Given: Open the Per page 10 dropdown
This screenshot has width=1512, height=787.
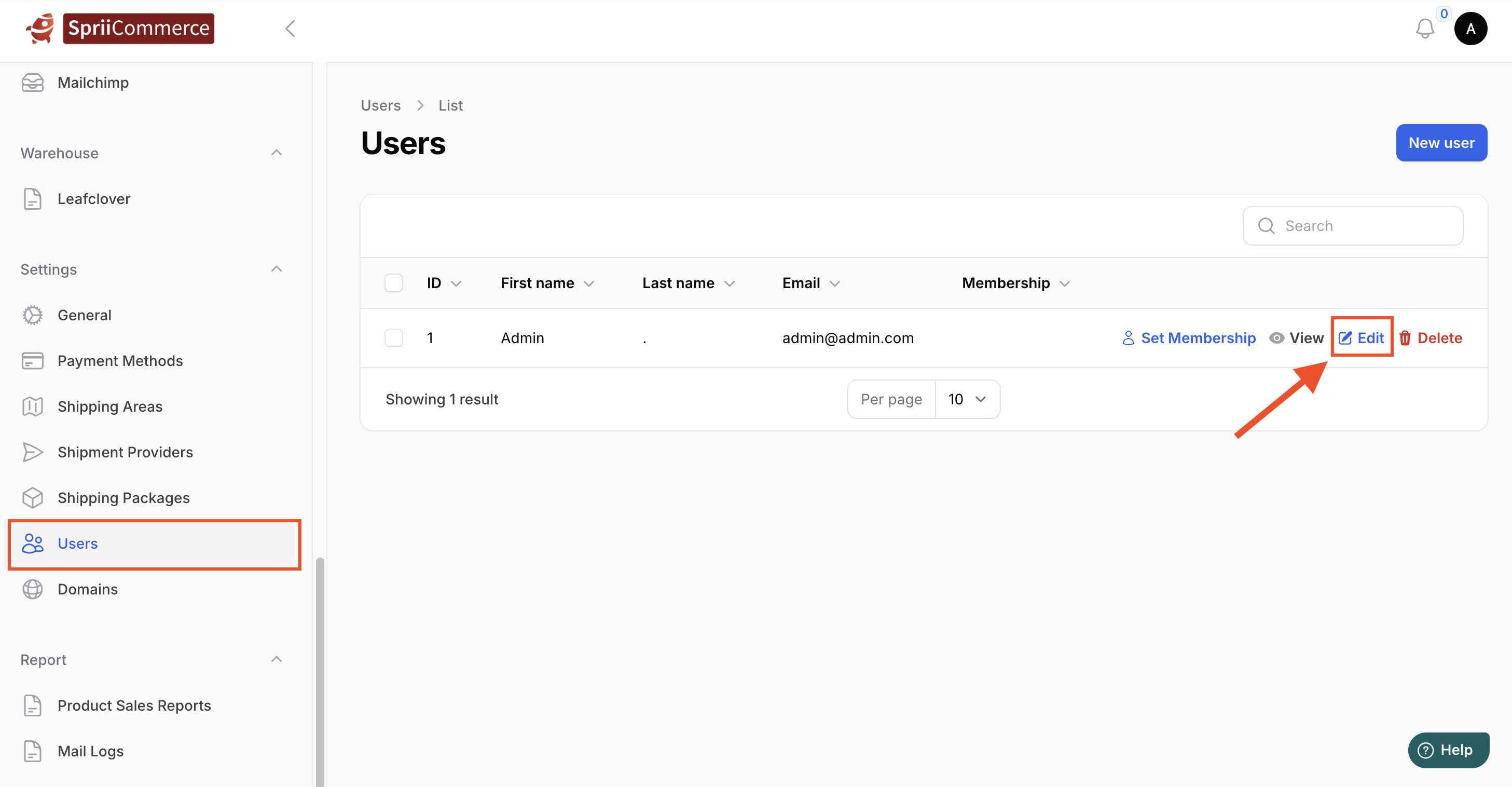Looking at the screenshot, I should tap(967, 399).
